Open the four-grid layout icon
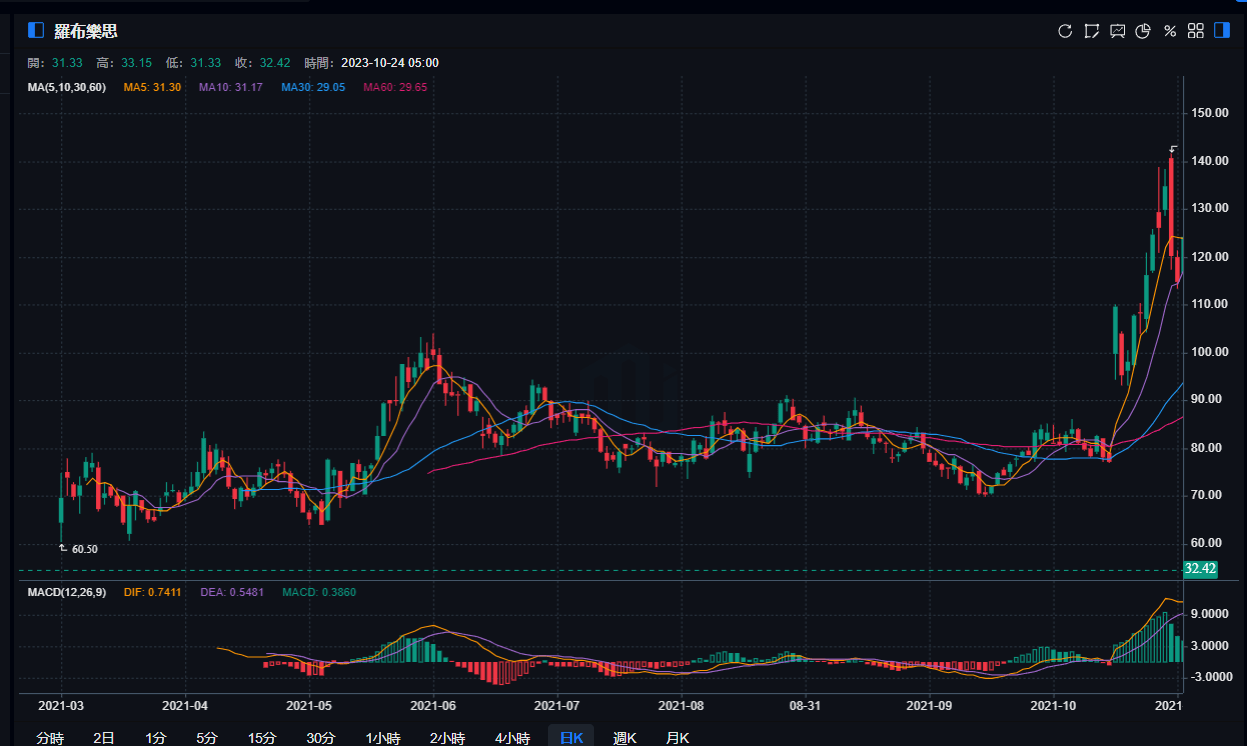 pos(1195,31)
